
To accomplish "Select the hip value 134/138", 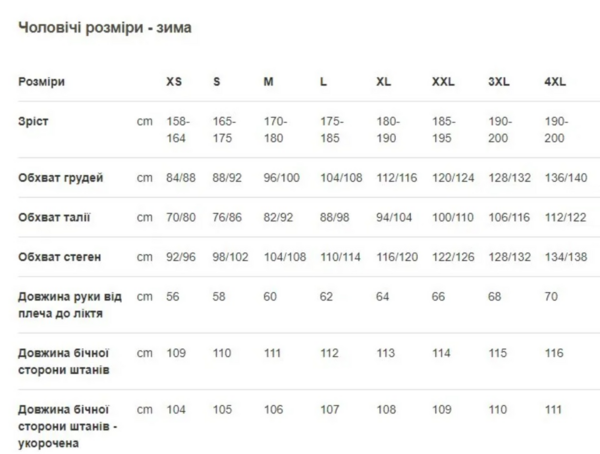I will pos(565,257).
